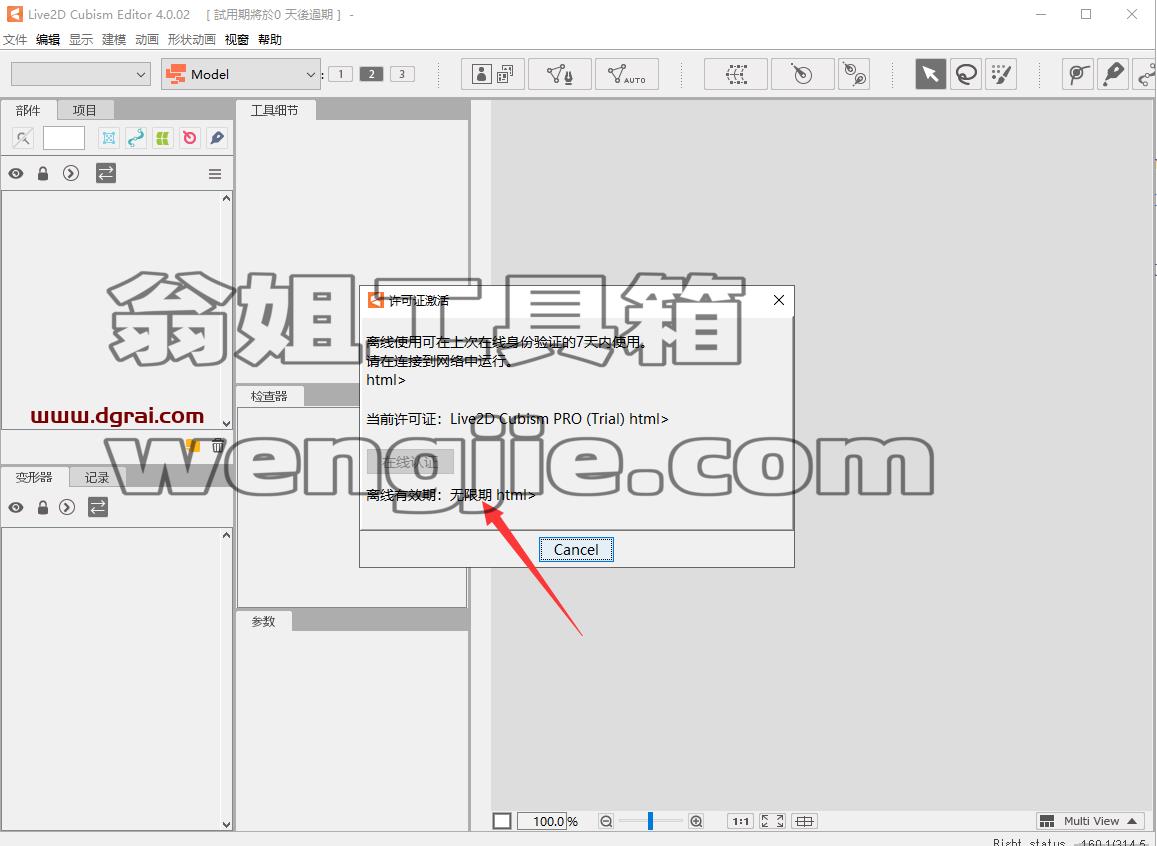The width and height of the screenshot is (1157, 846).
Task: Open the 视窗 menu
Action: coord(237,40)
